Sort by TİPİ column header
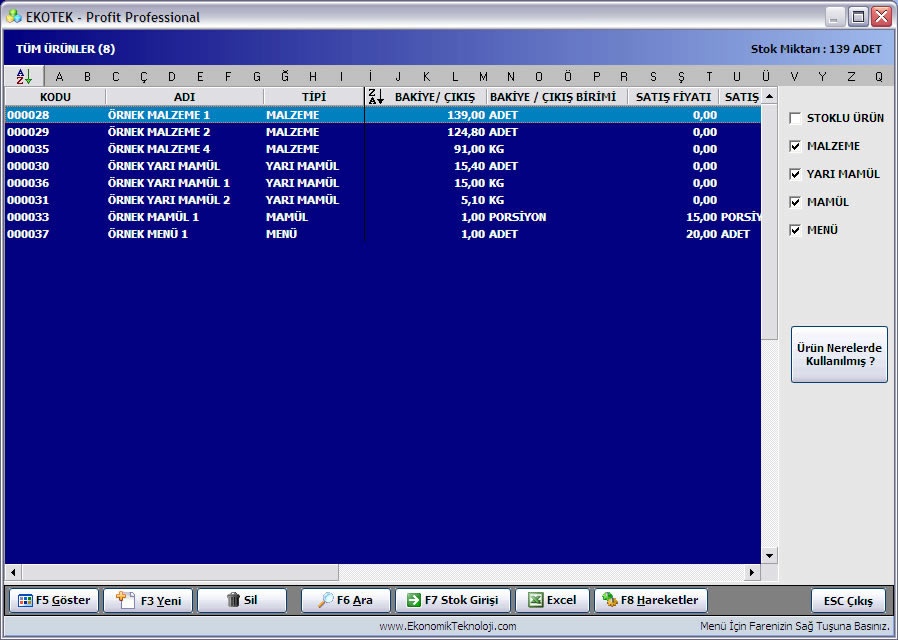Image resolution: width=898 pixels, height=640 pixels. (314, 97)
